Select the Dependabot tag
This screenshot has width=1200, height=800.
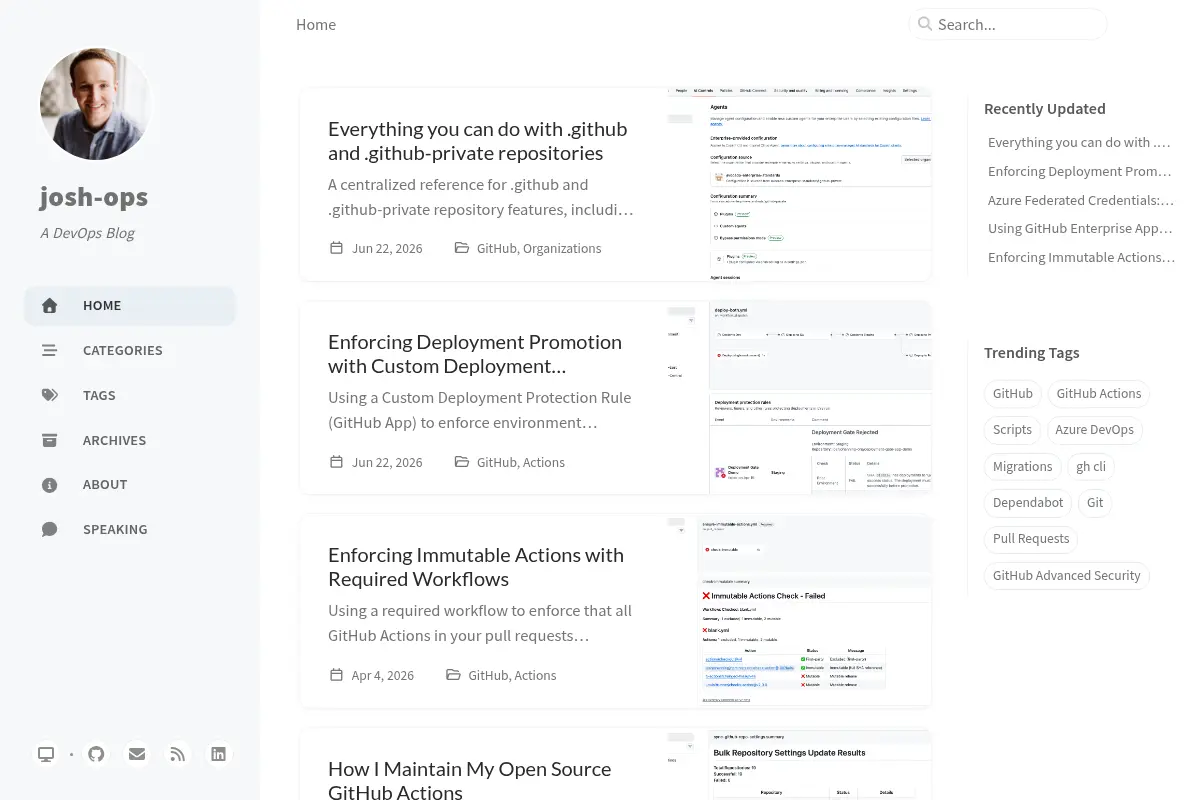(x=1028, y=503)
